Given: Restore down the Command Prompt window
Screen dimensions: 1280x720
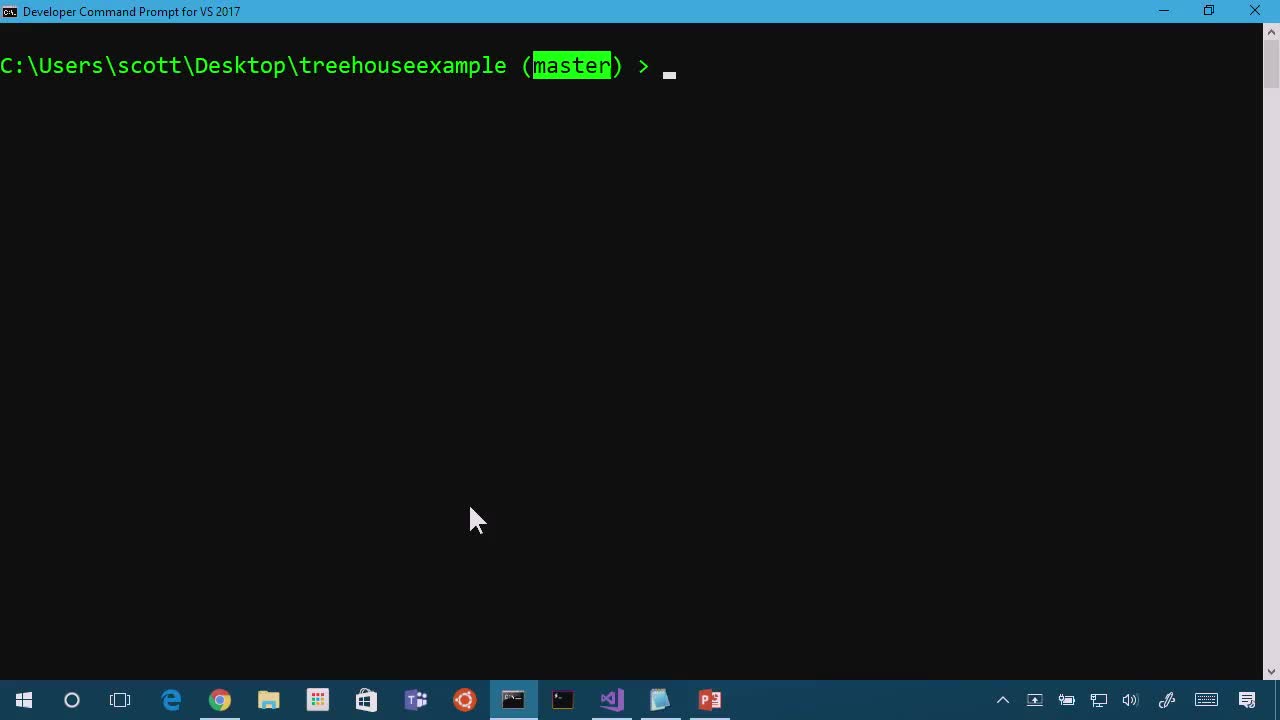Looking at the screenshot, I should pos(1209,11).
